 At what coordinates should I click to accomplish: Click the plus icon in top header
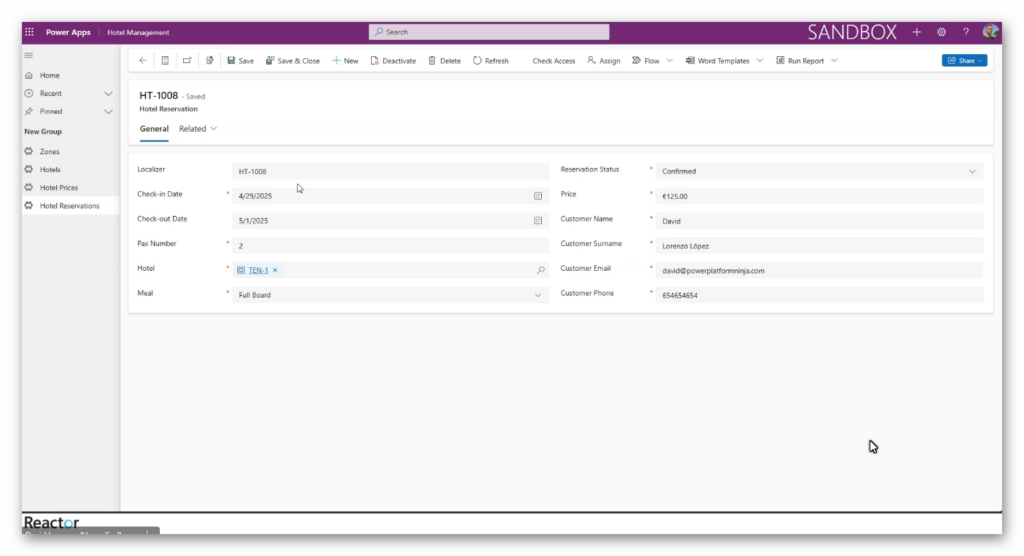917,32
